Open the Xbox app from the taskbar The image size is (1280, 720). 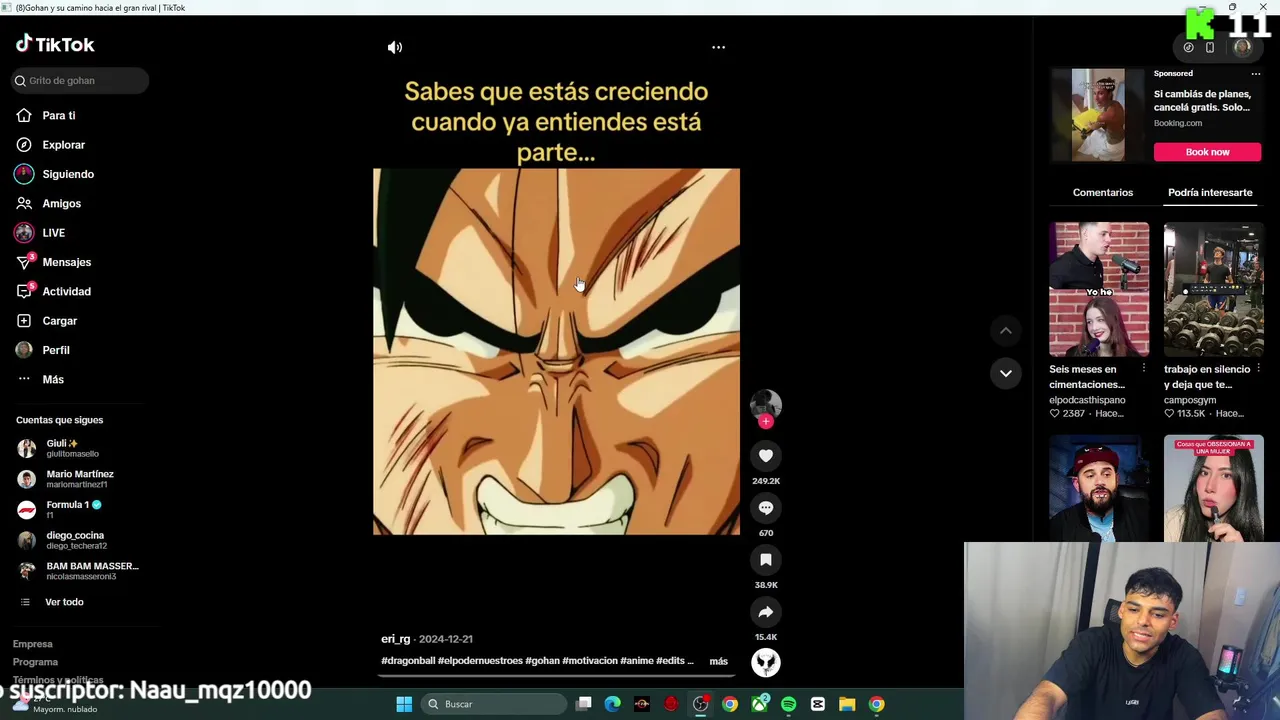coord(760,704)
